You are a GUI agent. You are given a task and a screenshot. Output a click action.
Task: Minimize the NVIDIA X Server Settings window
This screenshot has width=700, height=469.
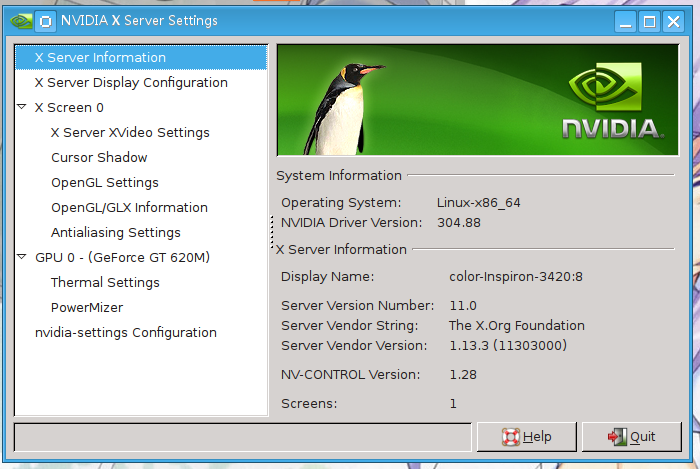tap(625, 21)
